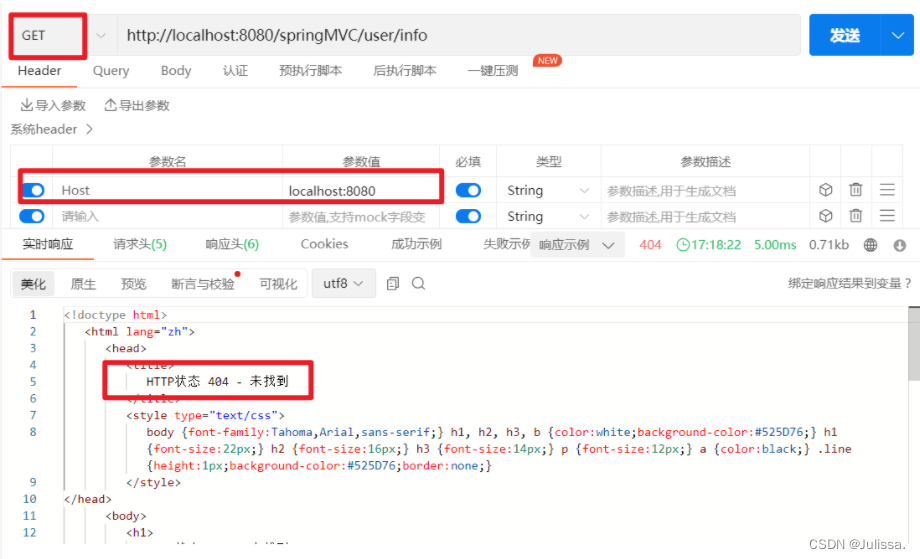Click the 请输入 parameter name placeholder field

[167, 216]
